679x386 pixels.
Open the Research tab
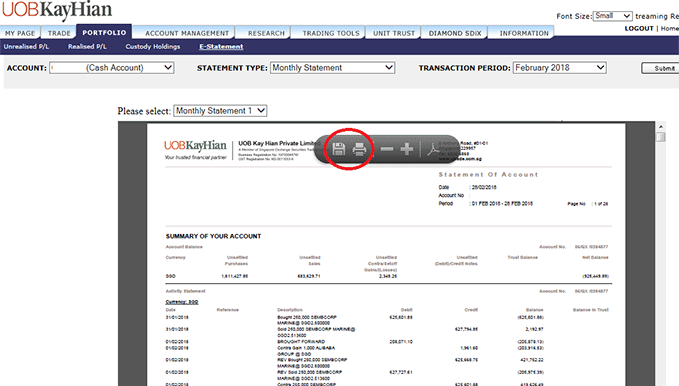pyautogui.click(x=266, y=33)
